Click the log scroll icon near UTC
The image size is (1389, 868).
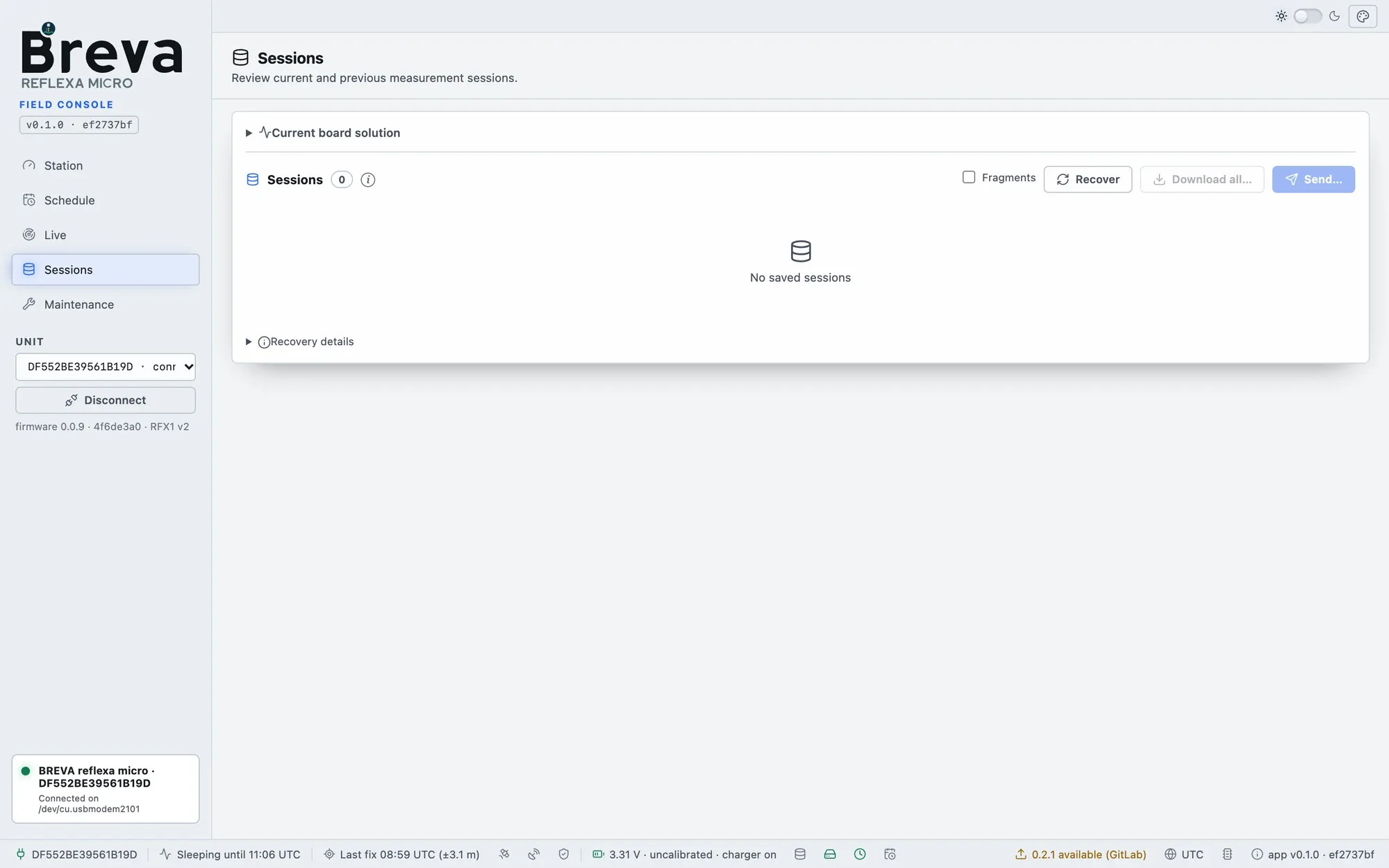coord(1227,854)
